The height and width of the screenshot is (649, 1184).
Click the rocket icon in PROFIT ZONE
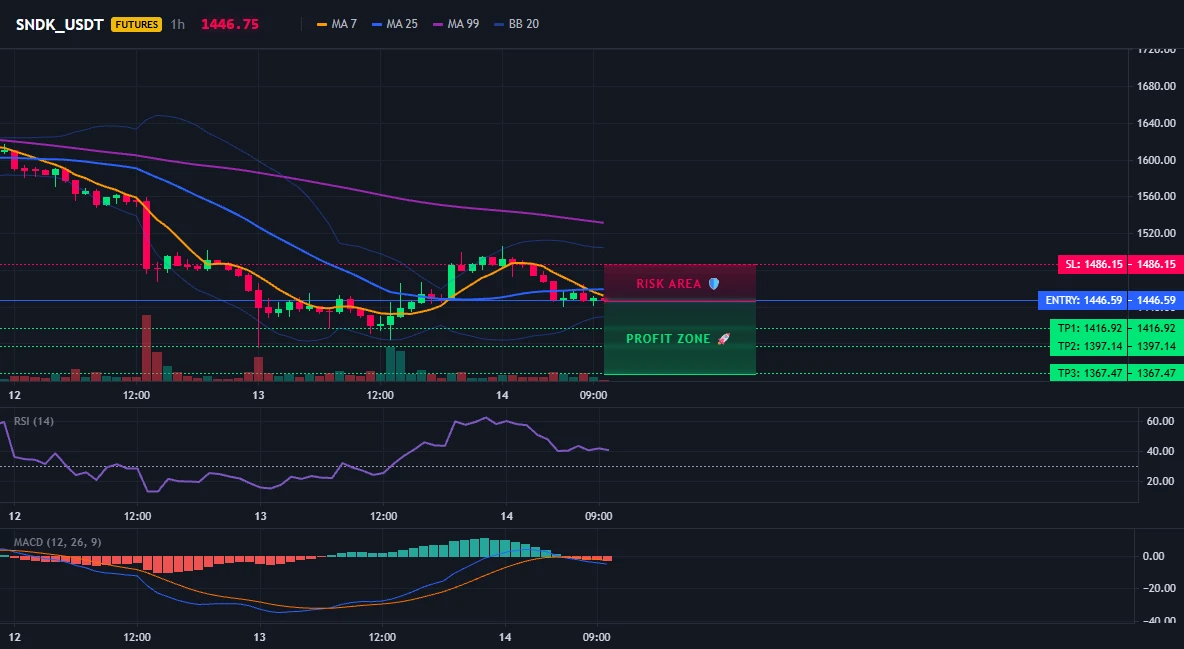[723, 338]
